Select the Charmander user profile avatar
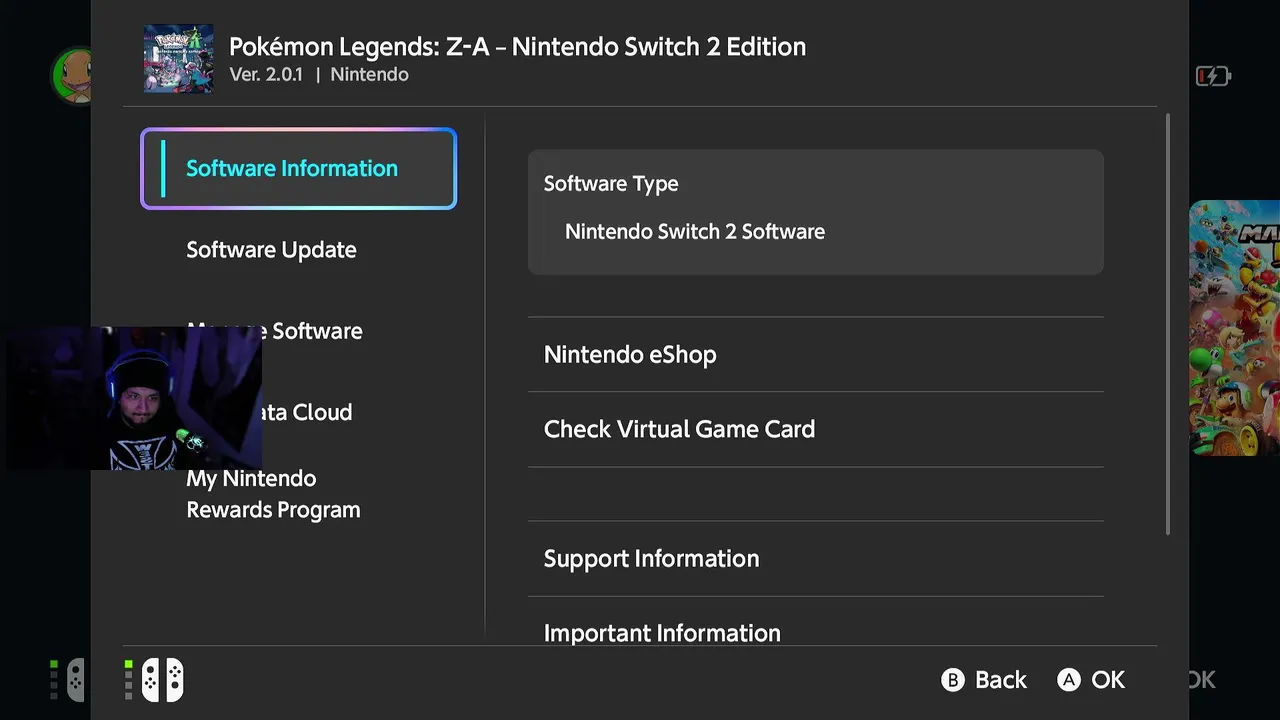 pos(72,75)
